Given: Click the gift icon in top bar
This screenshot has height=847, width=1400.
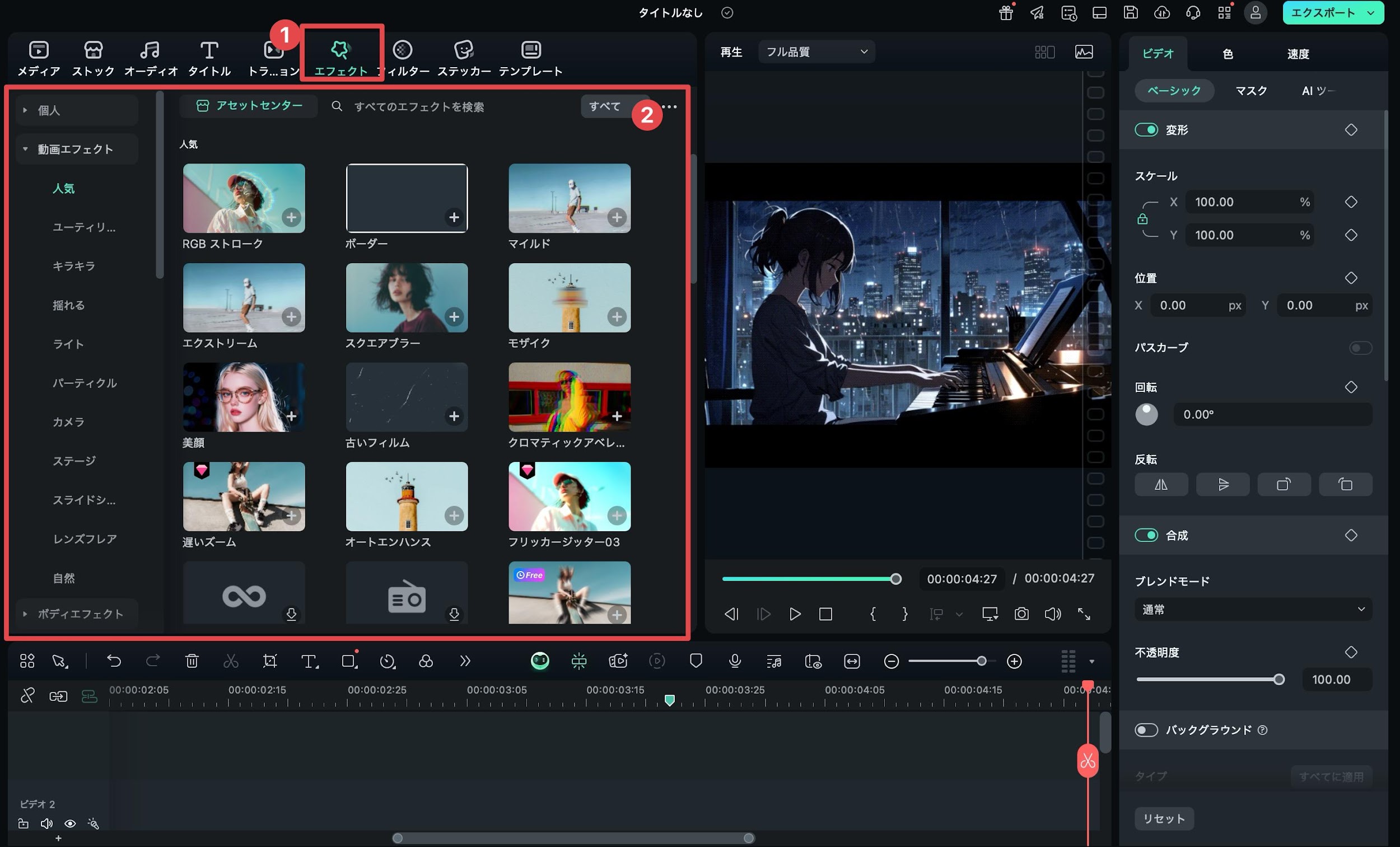Looking at the screenshot, I should (1006, 12).
